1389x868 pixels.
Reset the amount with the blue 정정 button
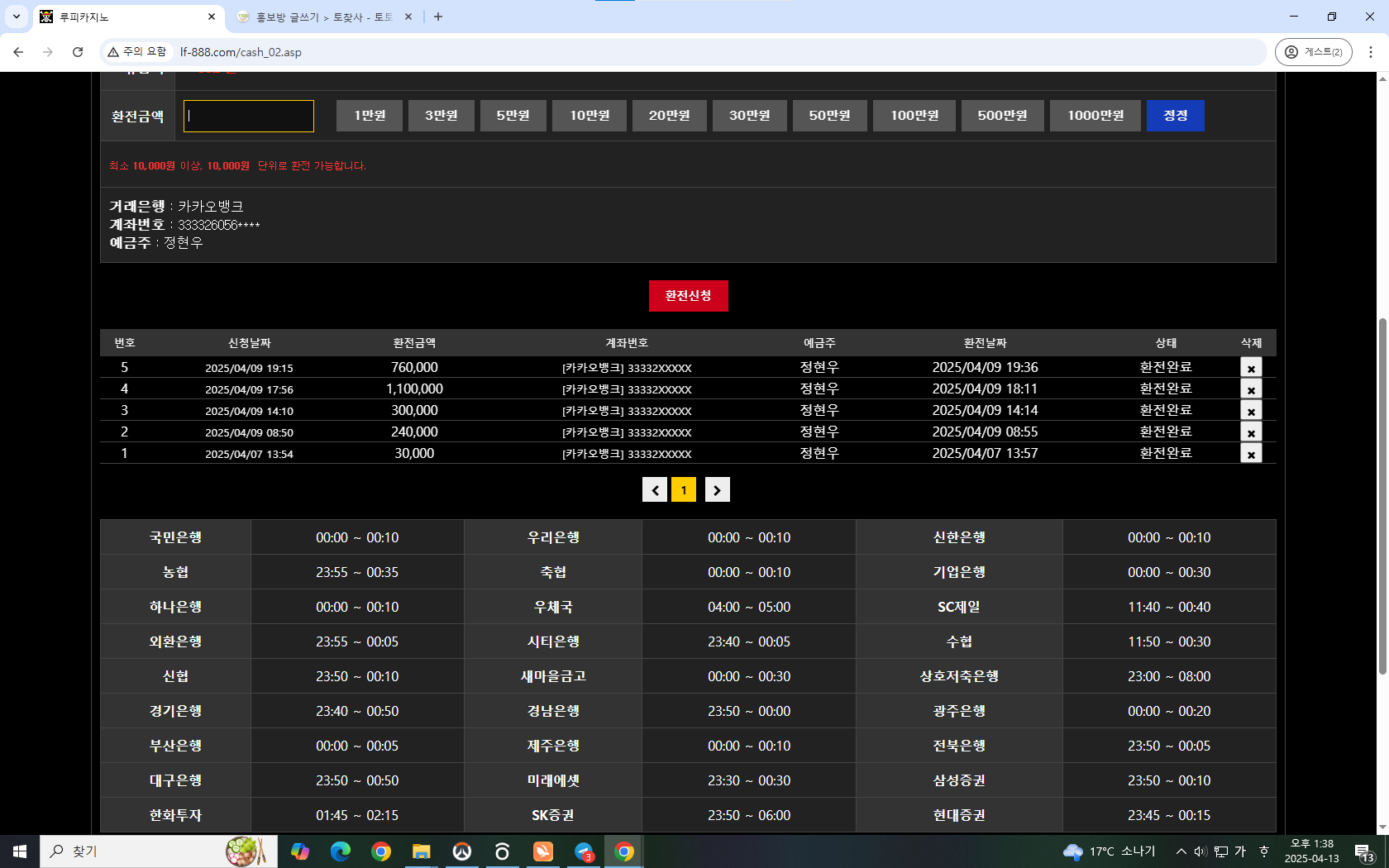[x=1176, y=116]
